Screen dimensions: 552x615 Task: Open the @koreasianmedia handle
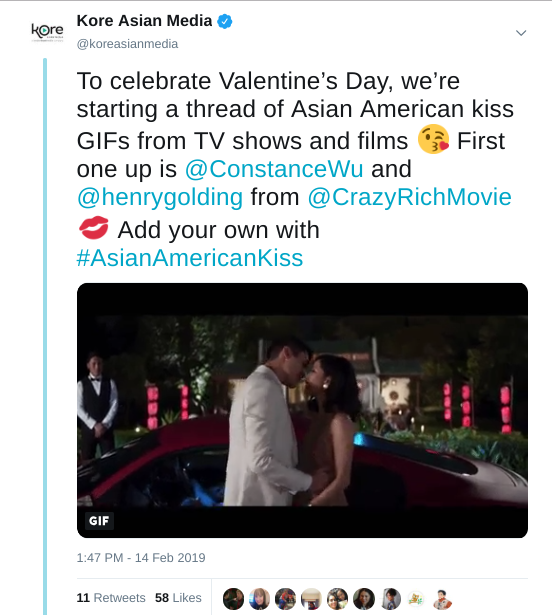click(127, 44)
